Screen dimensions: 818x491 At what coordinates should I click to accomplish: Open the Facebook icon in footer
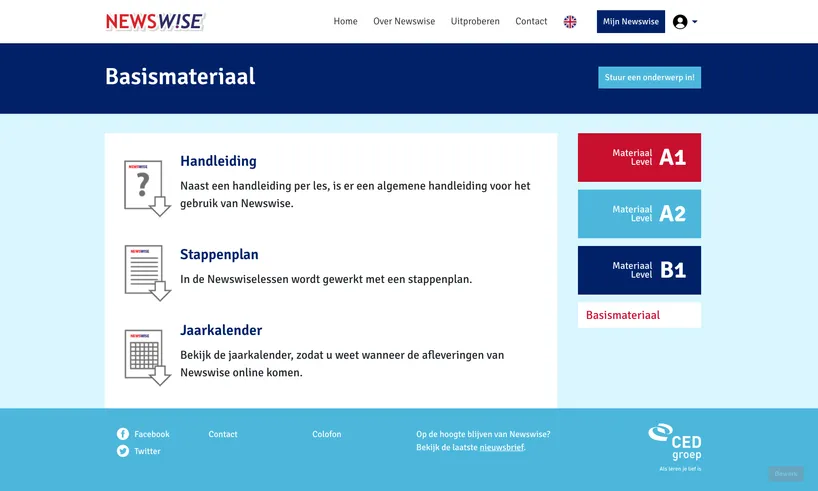tap(123, 434)
